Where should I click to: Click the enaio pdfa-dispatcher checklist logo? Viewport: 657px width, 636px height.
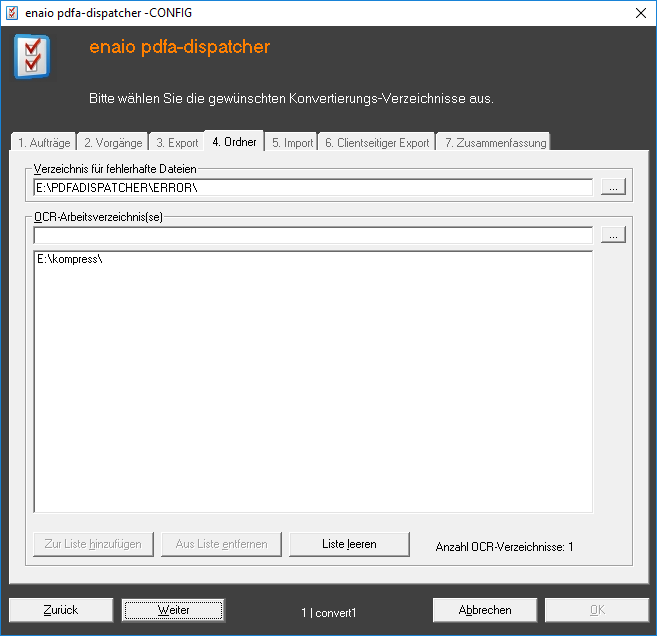click(x=32, y=56)
